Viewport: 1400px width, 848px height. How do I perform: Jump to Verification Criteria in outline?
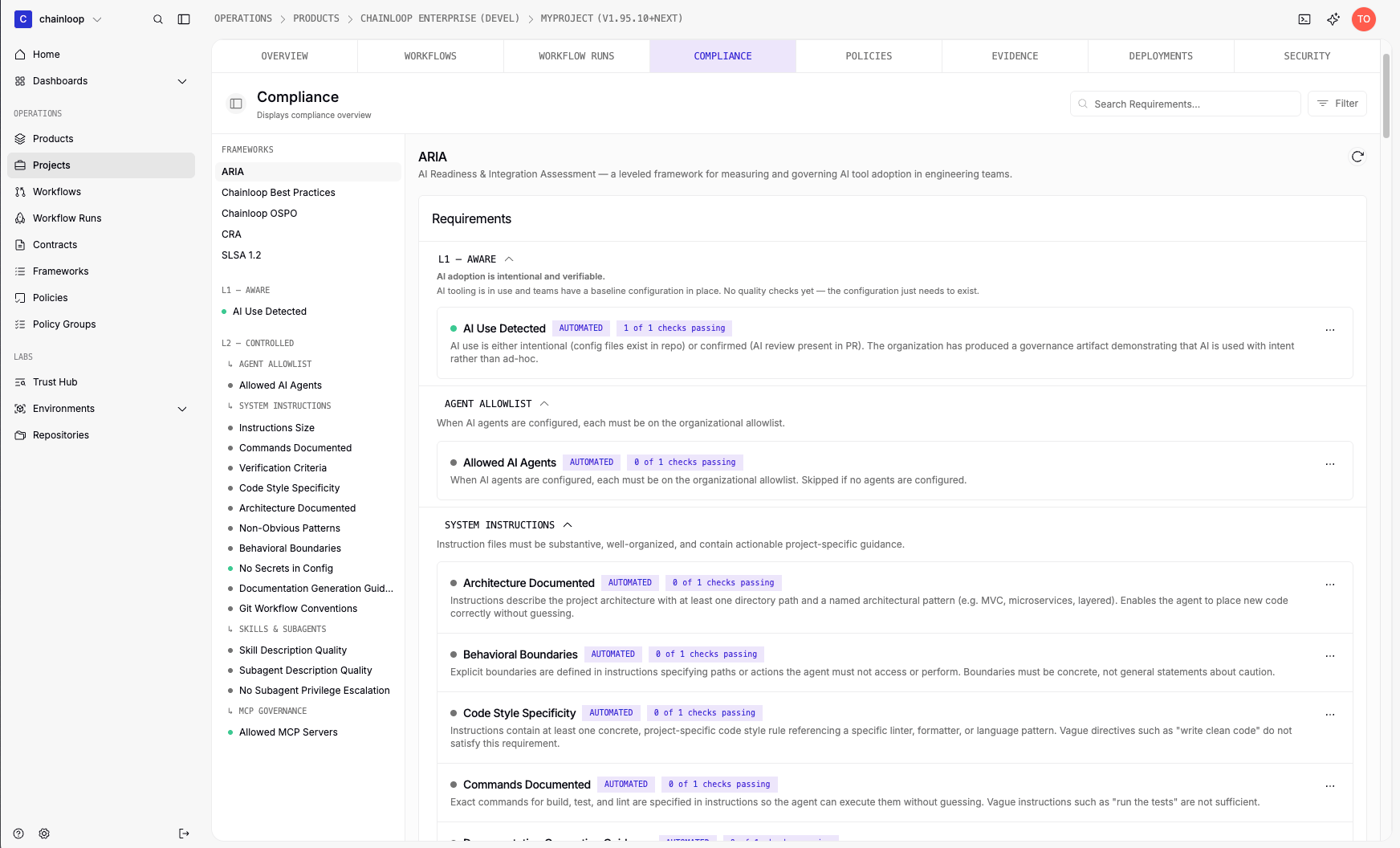(x=283, y=468)
